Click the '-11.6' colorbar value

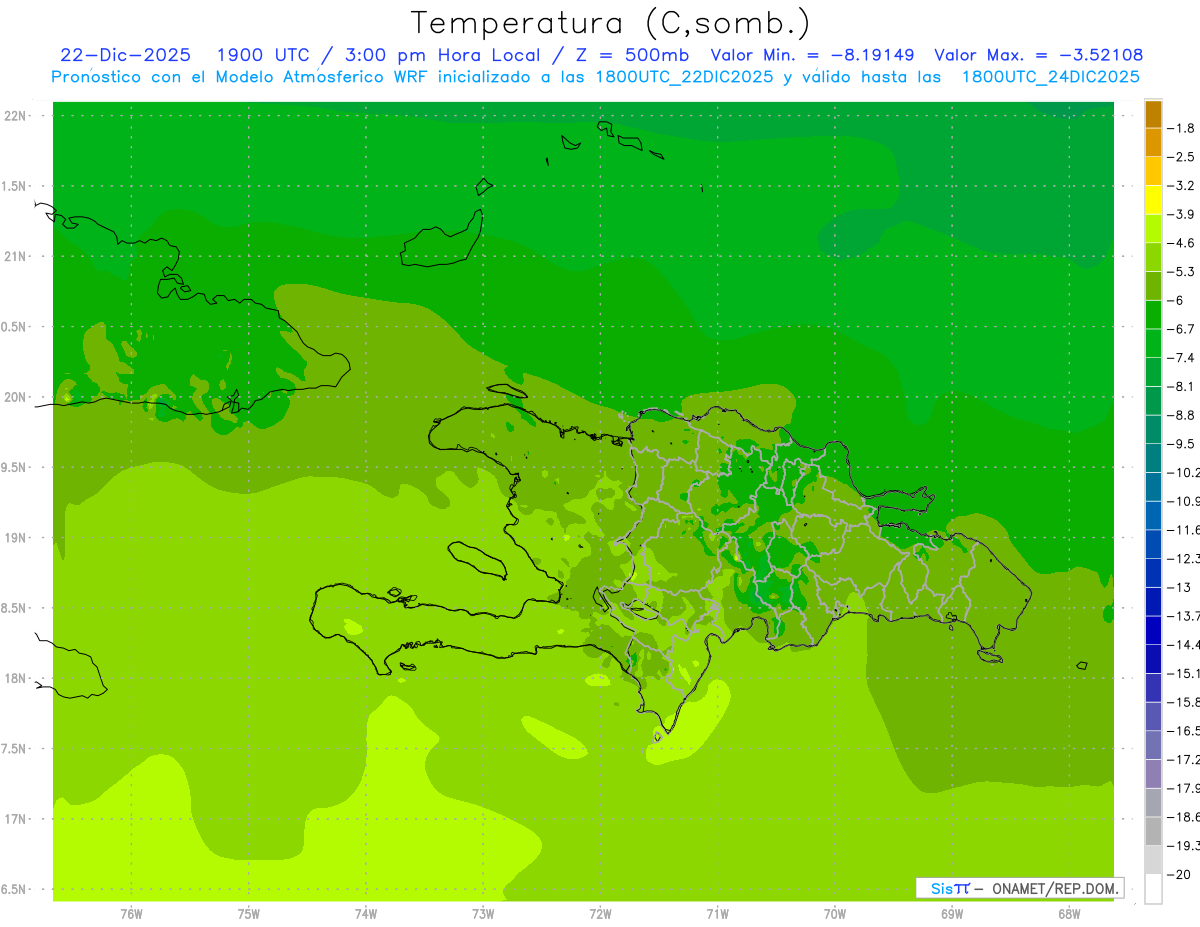pyautogui.click(x=1184, y=529)
